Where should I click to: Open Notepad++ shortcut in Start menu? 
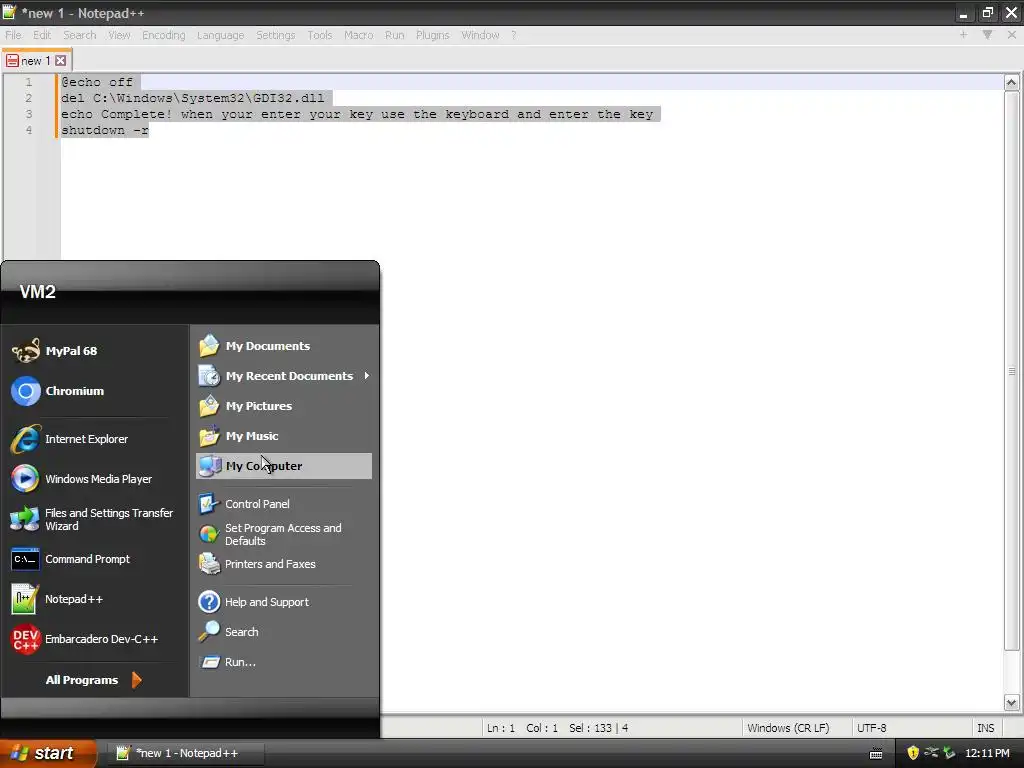point(57,599)
